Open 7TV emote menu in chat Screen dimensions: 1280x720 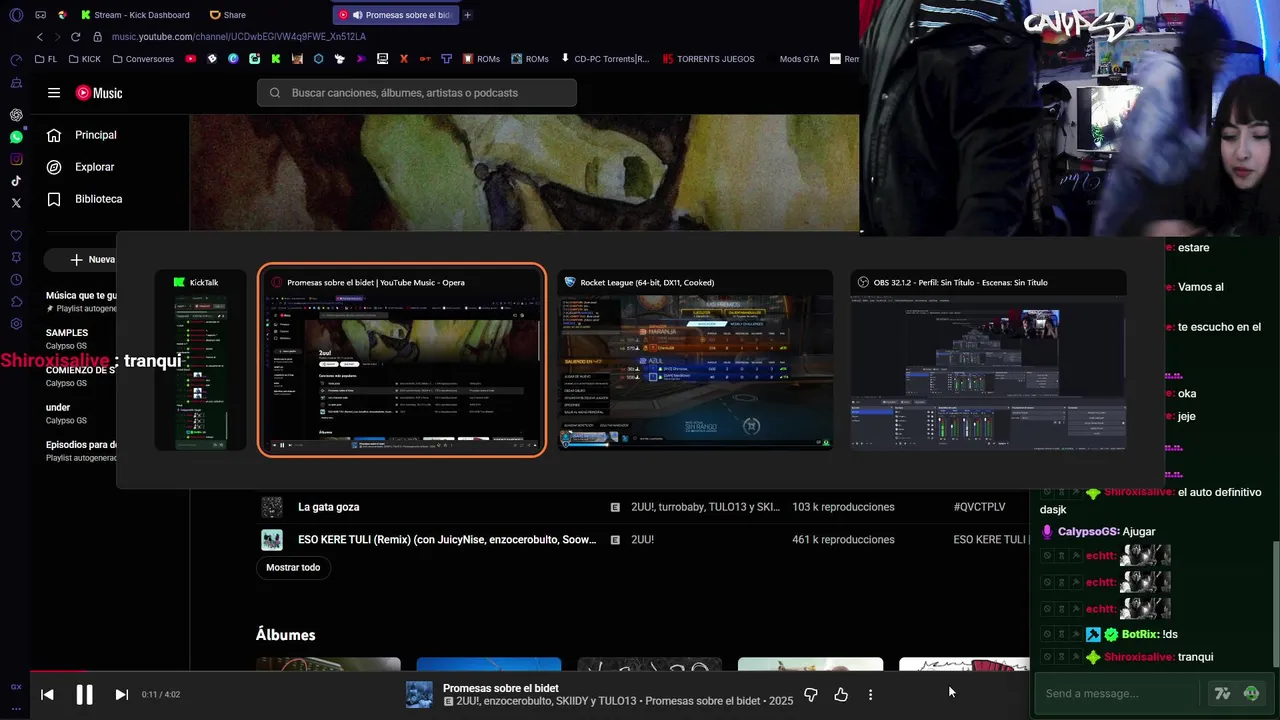(1222, 693)
